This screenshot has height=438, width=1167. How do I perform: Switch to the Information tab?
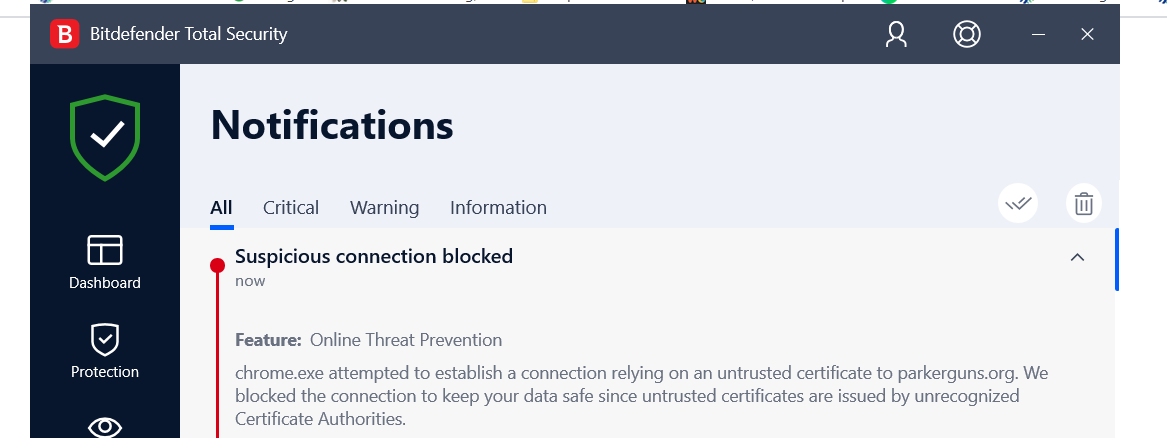pos(498,208)
